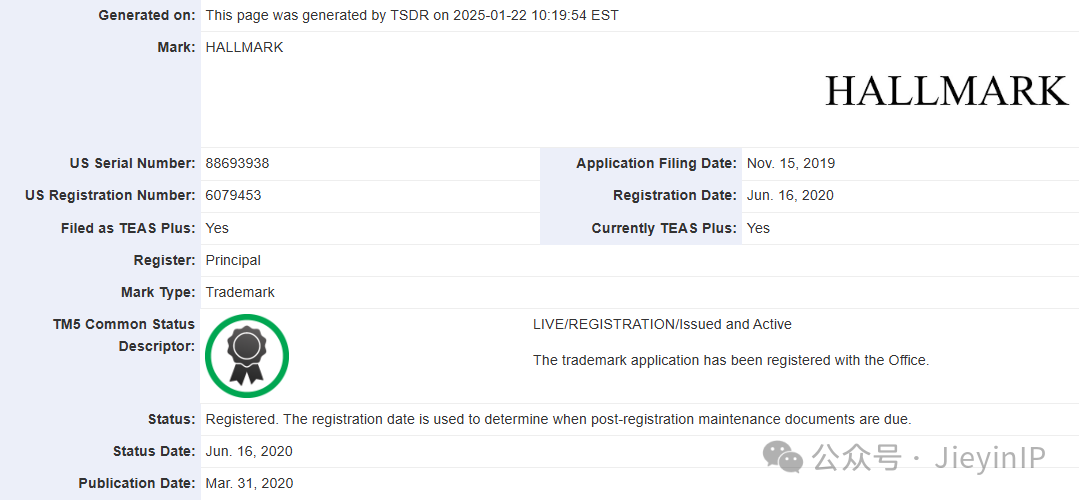Click the Application Filing Date value
This screenshot has height=500, width=1079.
point(791,164)
